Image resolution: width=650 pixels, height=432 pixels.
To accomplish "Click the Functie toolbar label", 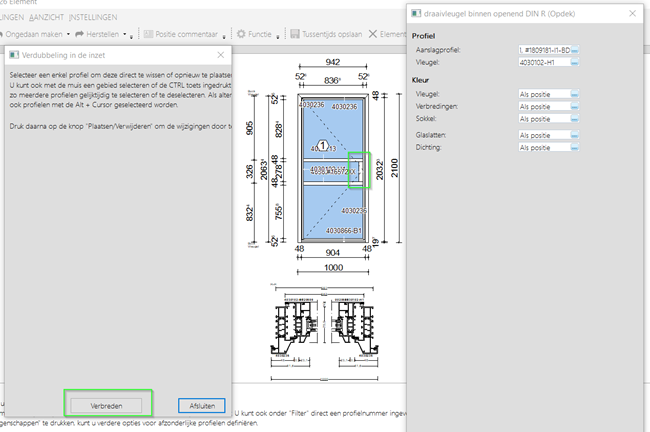I will [260, 34].
